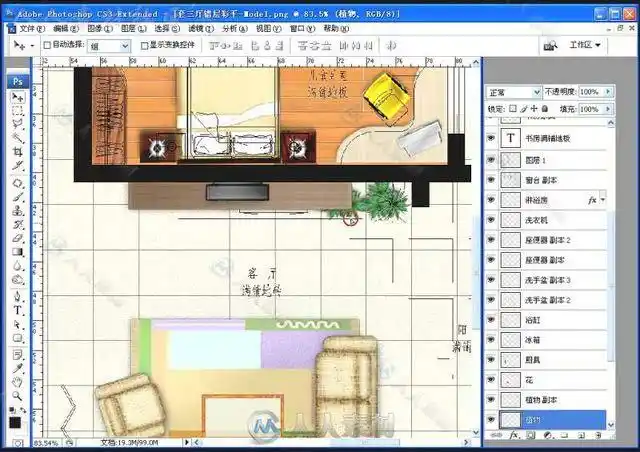Select the Lasso tool
Image resolution: width=640 pixels, height=452 pixels.
(x=17, y=124)
